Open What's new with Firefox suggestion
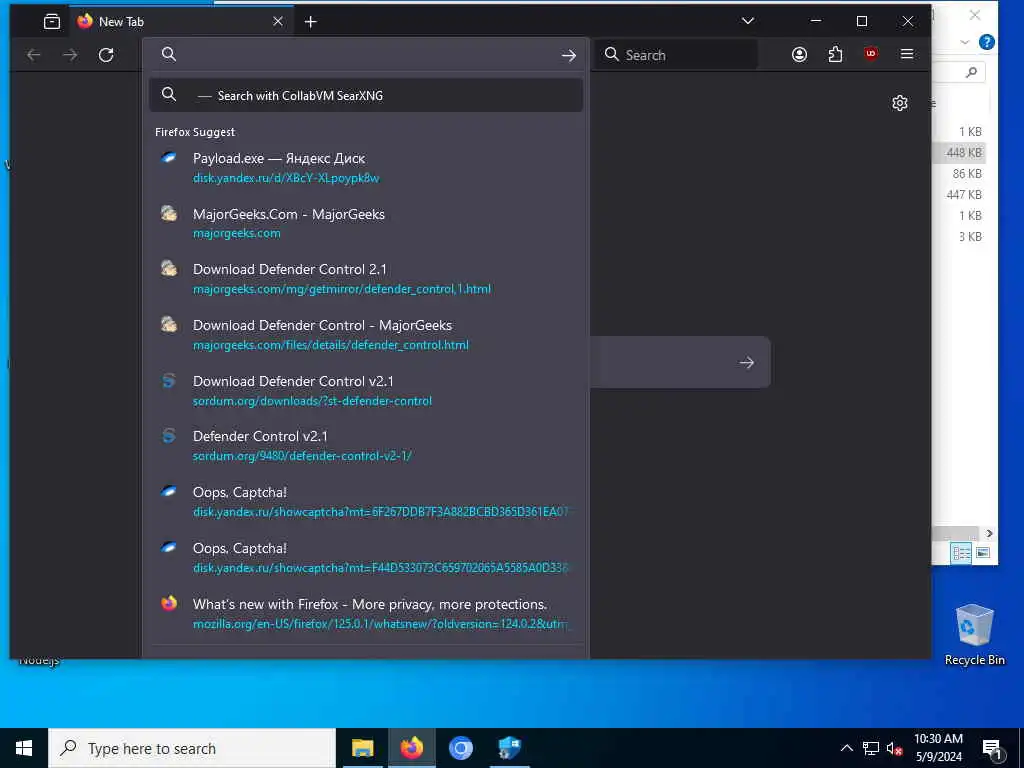The image size is (1024, 768). coord(366,613)
